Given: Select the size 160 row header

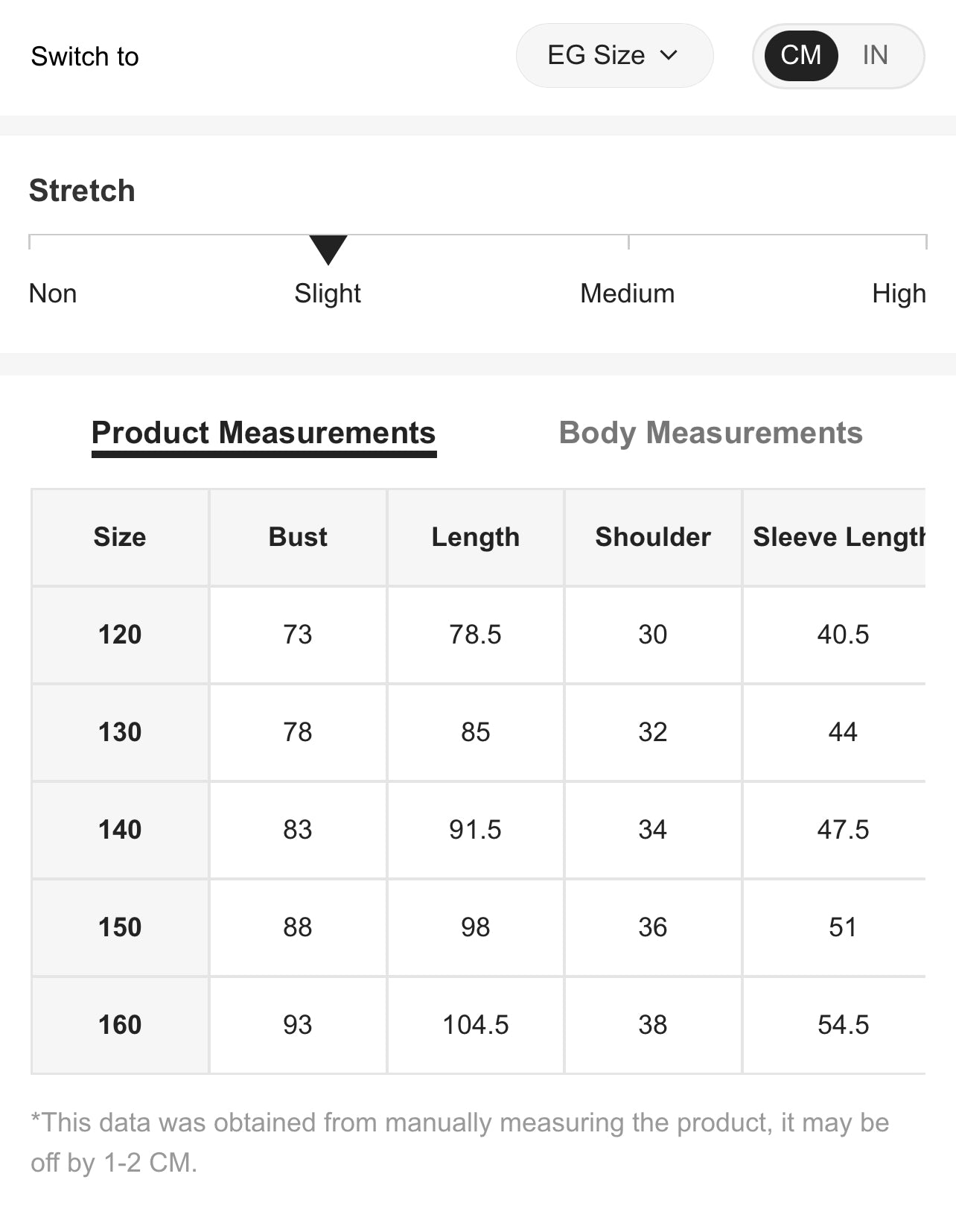Looking at the screenshot, I should pos(120,1025).
